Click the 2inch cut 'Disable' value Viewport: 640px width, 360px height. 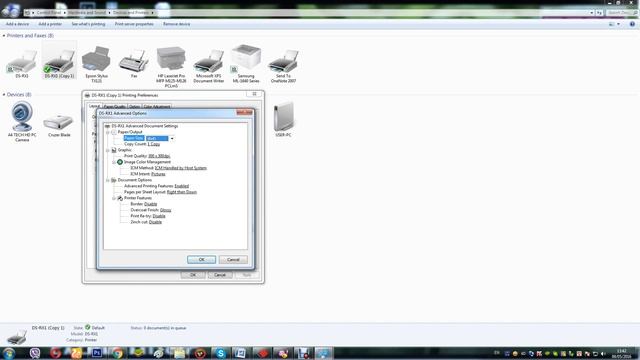pyautogui.click(x=155, y=222)
